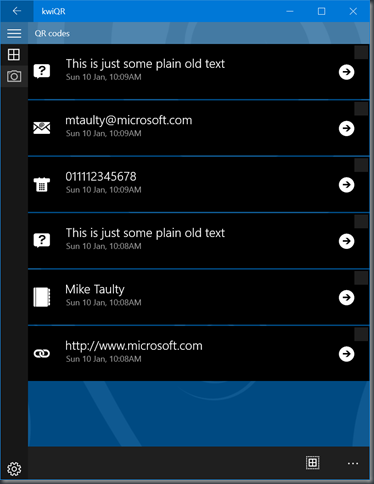Open arrow for 10:09AM plain text entry
374x484 pixels.
[346, 72]
